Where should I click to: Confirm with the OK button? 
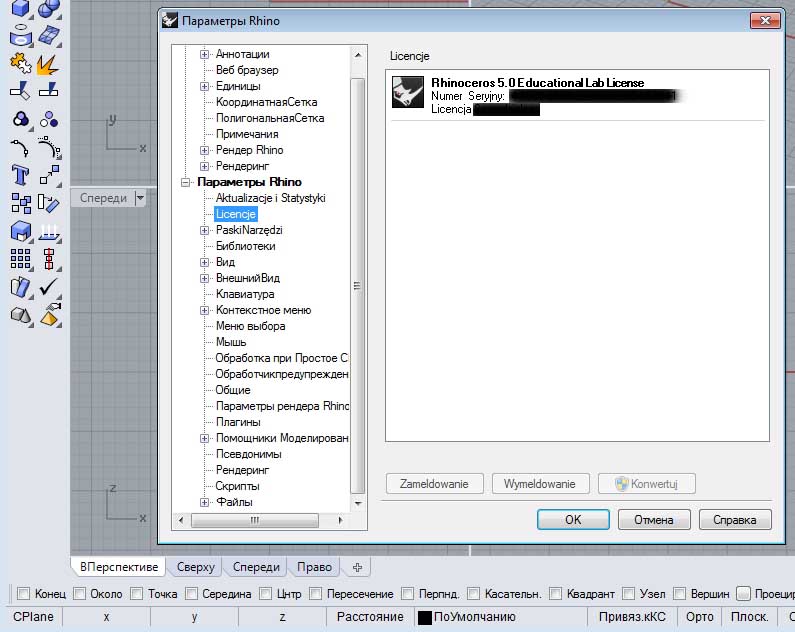click(x=573, y=519)
